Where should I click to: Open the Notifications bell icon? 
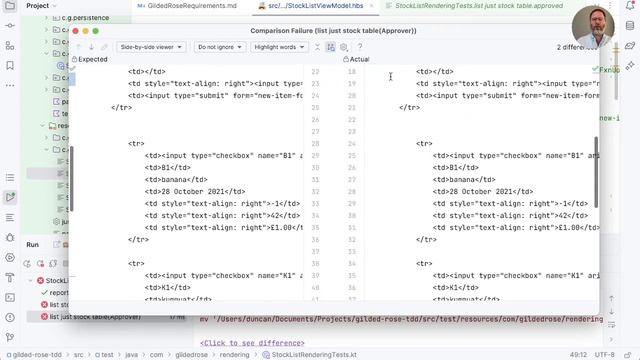[x=630, y=6]
